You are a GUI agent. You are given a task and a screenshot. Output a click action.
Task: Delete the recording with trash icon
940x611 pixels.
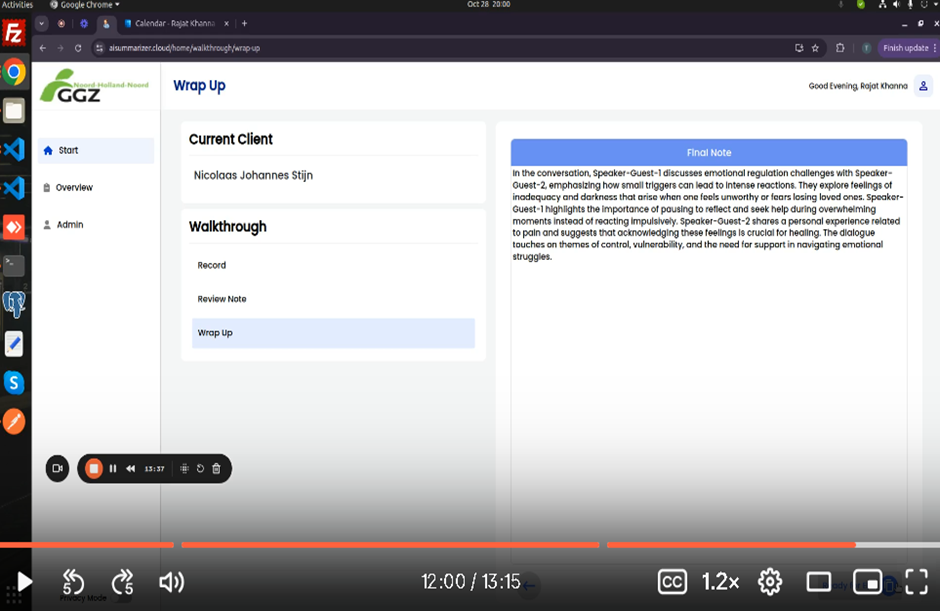(x=216, y=468)
